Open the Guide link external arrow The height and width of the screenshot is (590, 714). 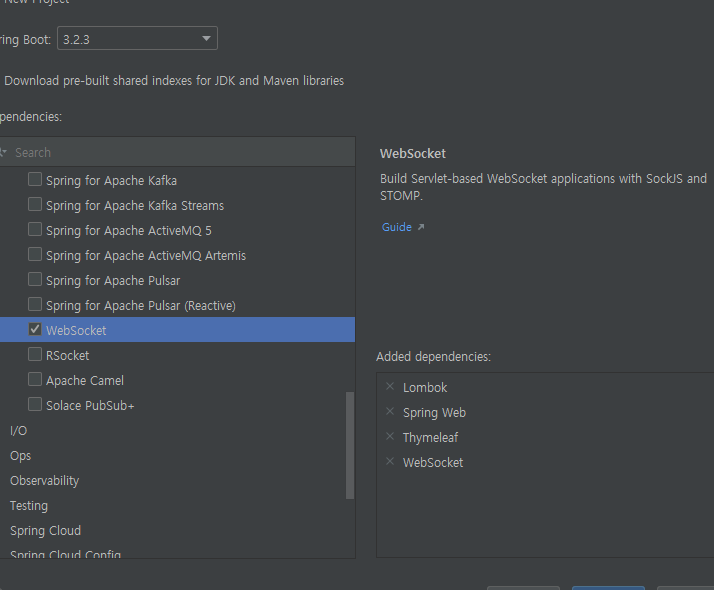tap(421, 227)
